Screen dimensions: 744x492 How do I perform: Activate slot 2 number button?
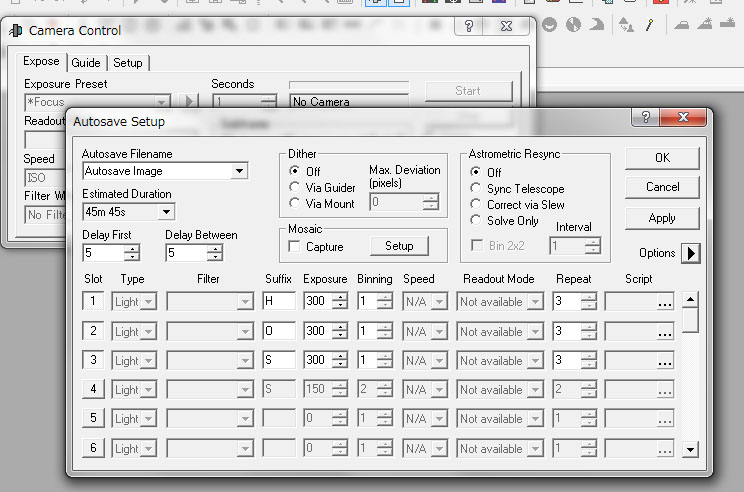click(93, 331)
